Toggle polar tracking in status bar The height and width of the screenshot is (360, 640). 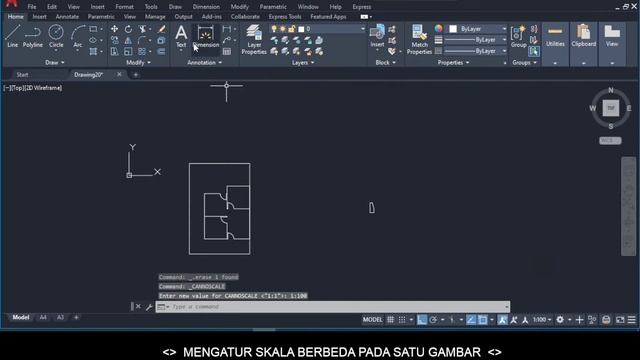(x=433, y=320)
